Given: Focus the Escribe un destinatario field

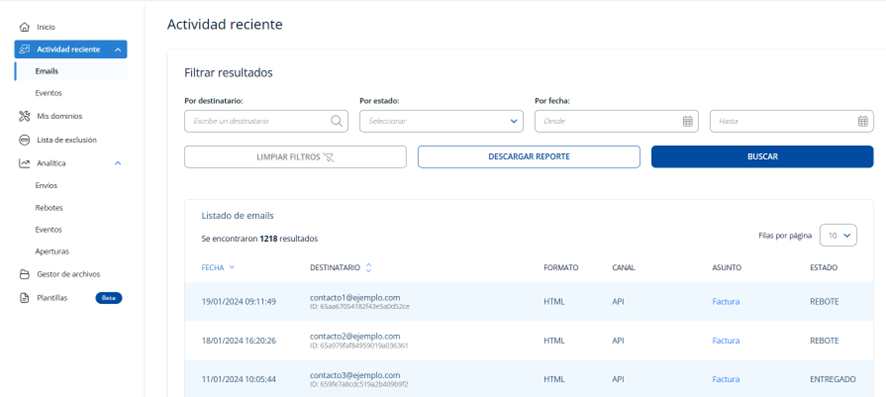Looking at the screenshot, I should [266, 121].
